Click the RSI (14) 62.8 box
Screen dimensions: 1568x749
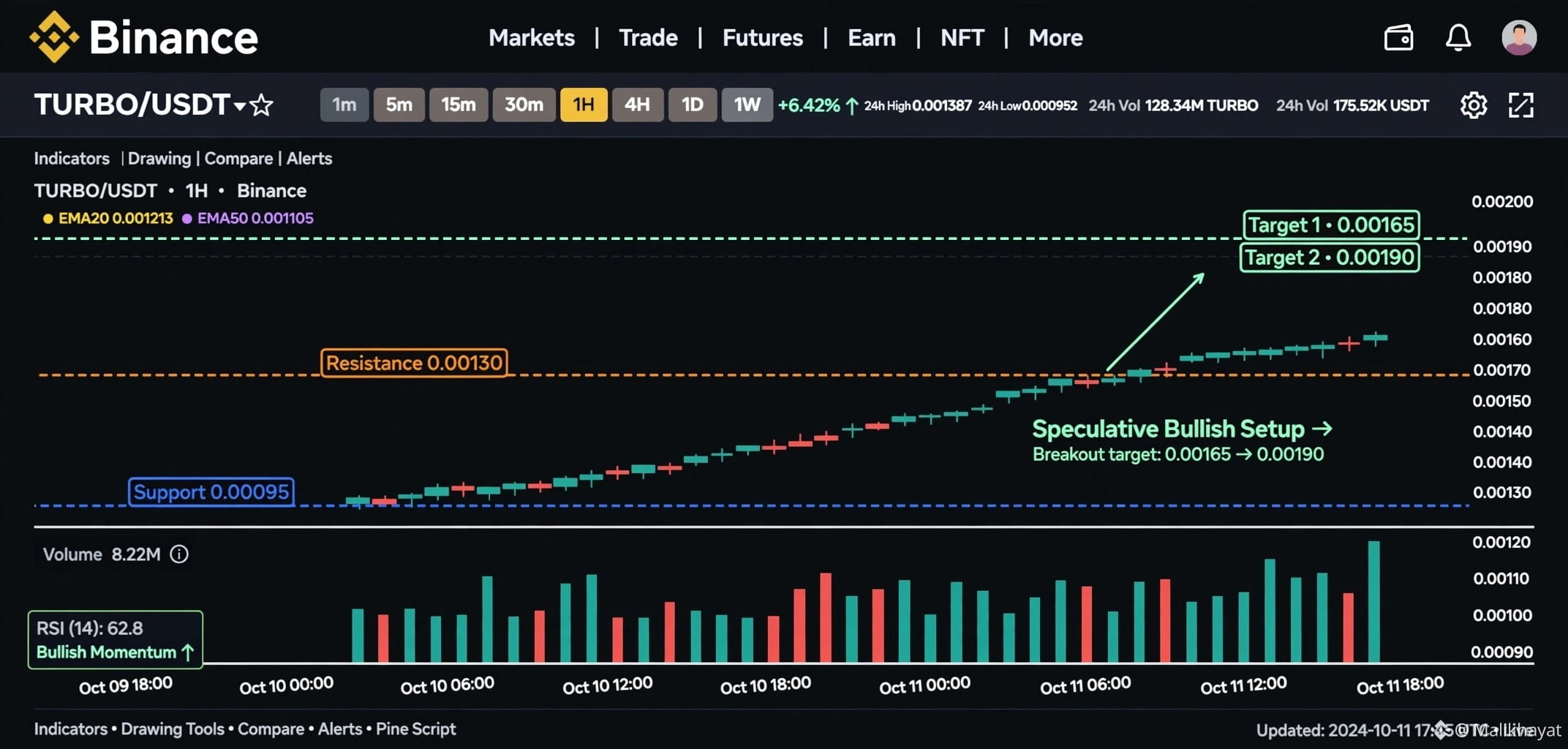point(116,639)
